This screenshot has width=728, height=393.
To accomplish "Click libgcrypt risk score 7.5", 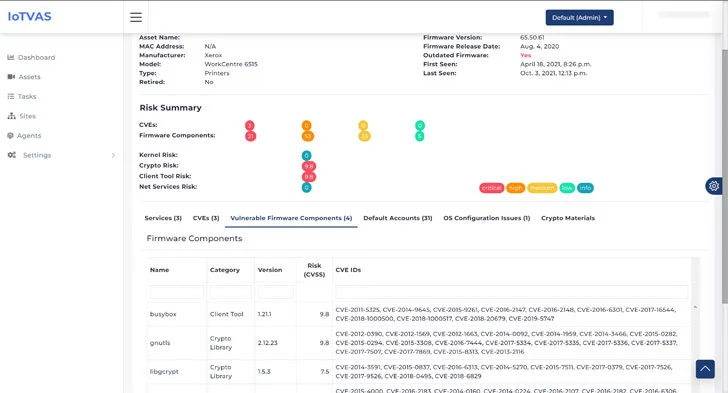I will coord(325,372).
